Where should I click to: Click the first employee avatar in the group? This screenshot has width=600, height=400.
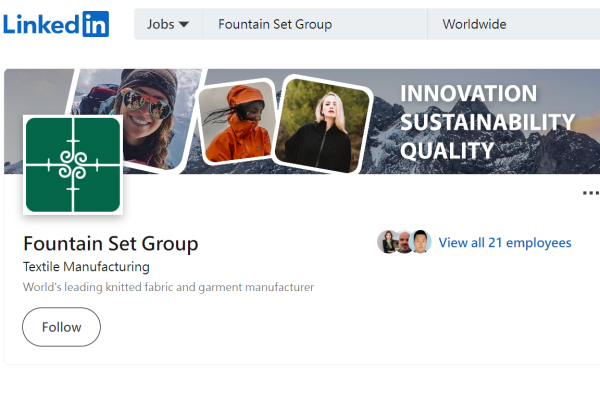pos(388,242)
